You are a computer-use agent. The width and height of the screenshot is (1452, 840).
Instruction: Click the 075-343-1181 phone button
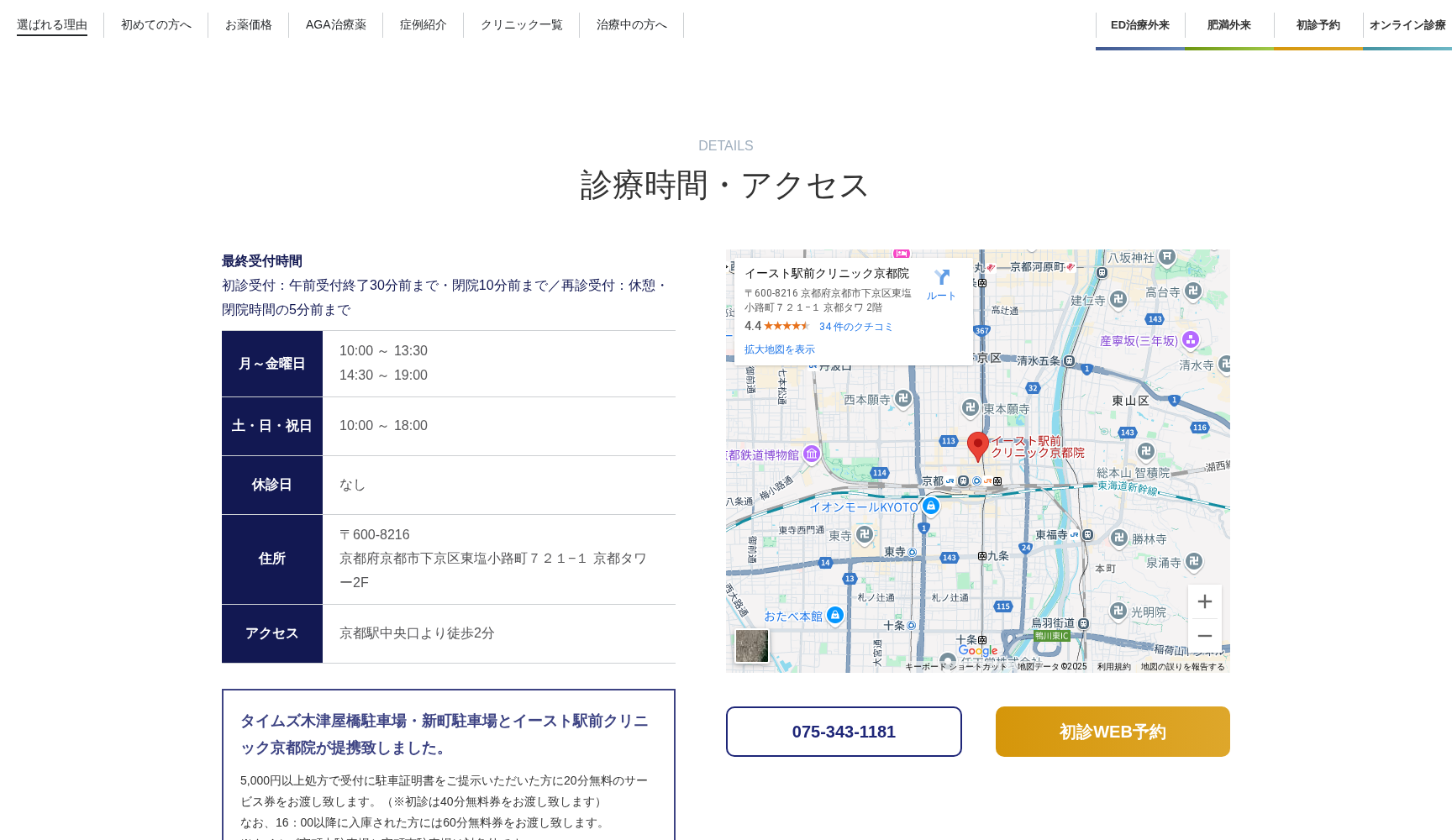click(844, 732)
